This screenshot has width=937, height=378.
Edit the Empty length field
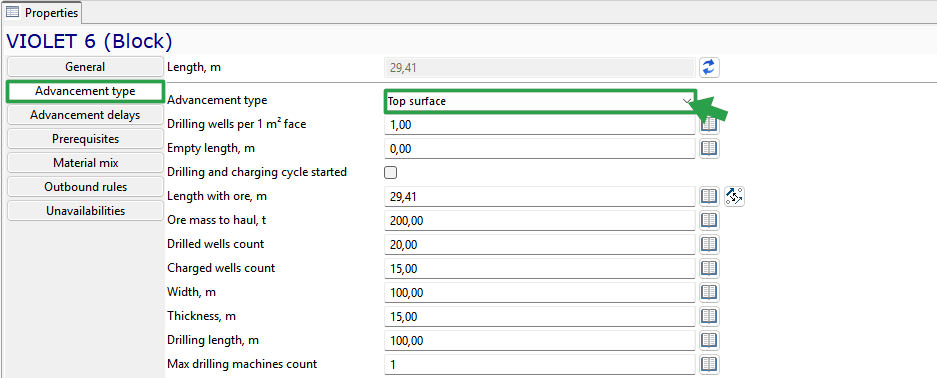[x=540, y=149]
